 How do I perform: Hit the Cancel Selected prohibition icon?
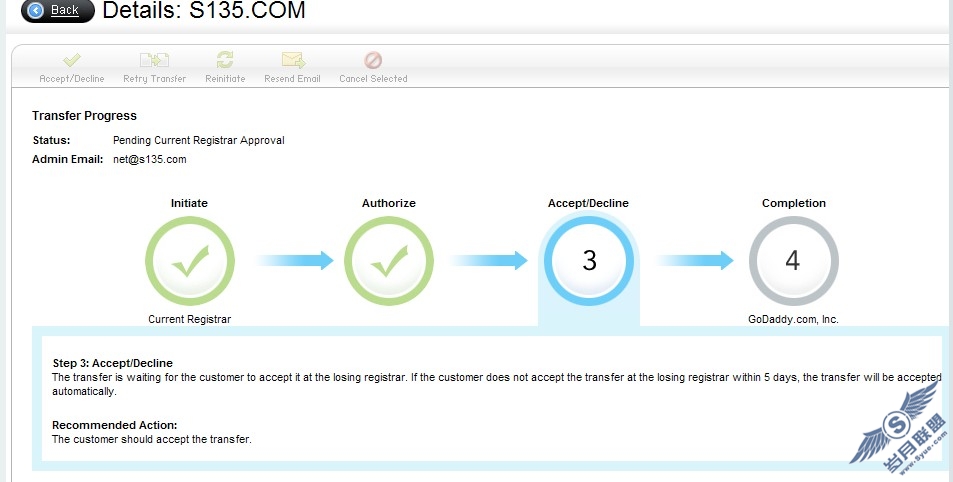[373, 61]
